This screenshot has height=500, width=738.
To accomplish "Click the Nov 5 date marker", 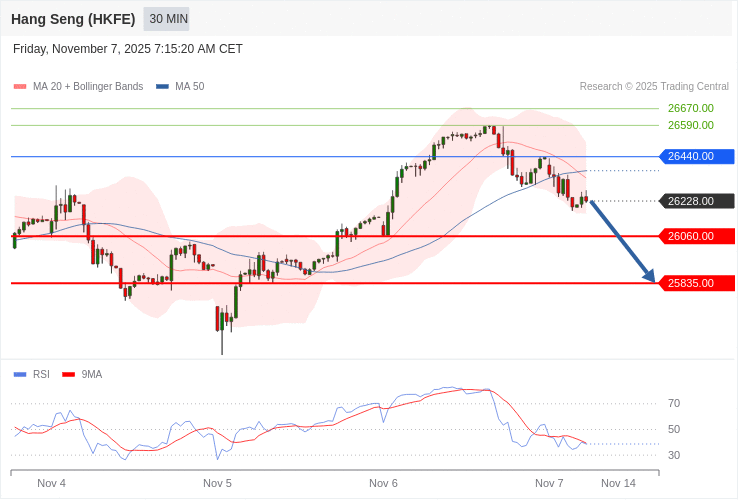I will tap(217, 483).
